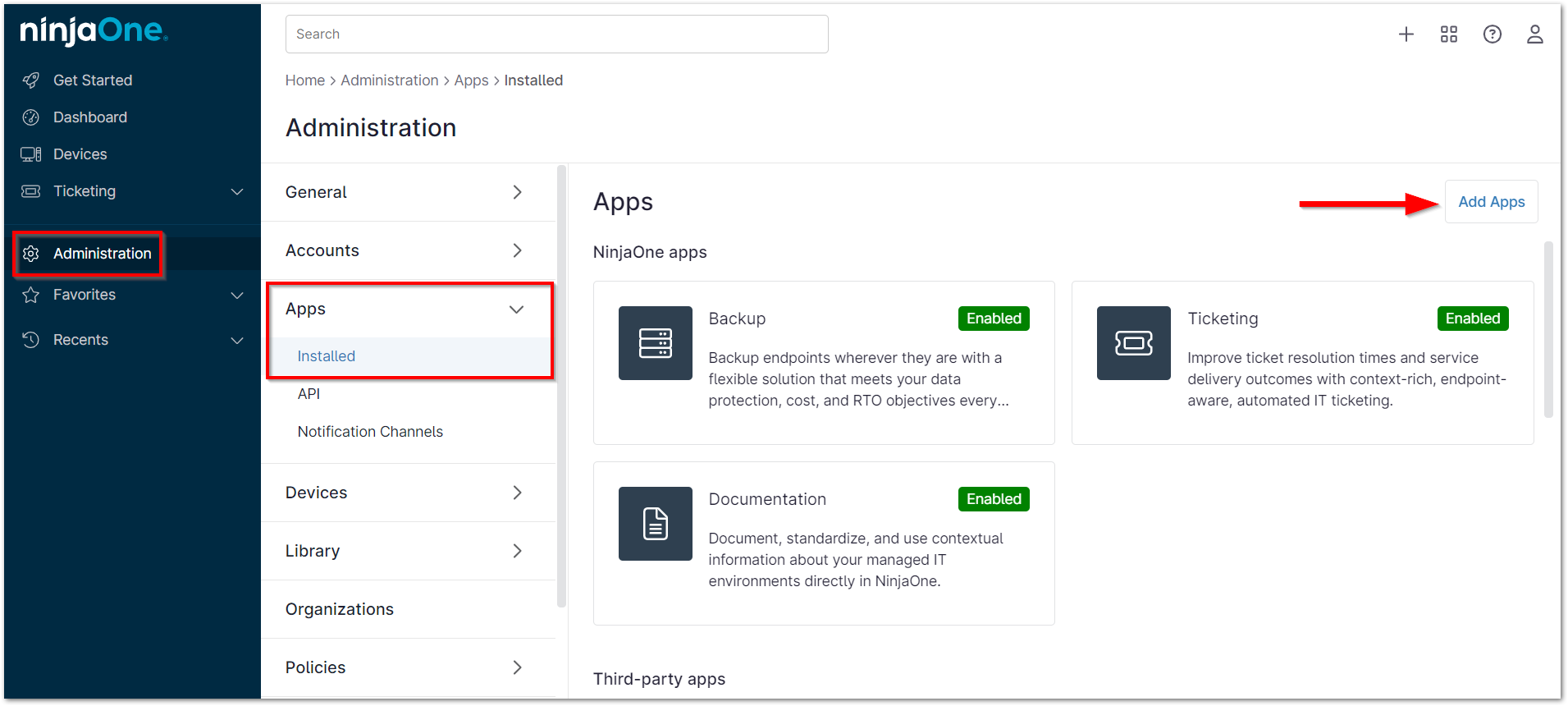This screenshot has width=1568, height=706.
Task: Expand the General settings section
Action: tap(516, 192)
